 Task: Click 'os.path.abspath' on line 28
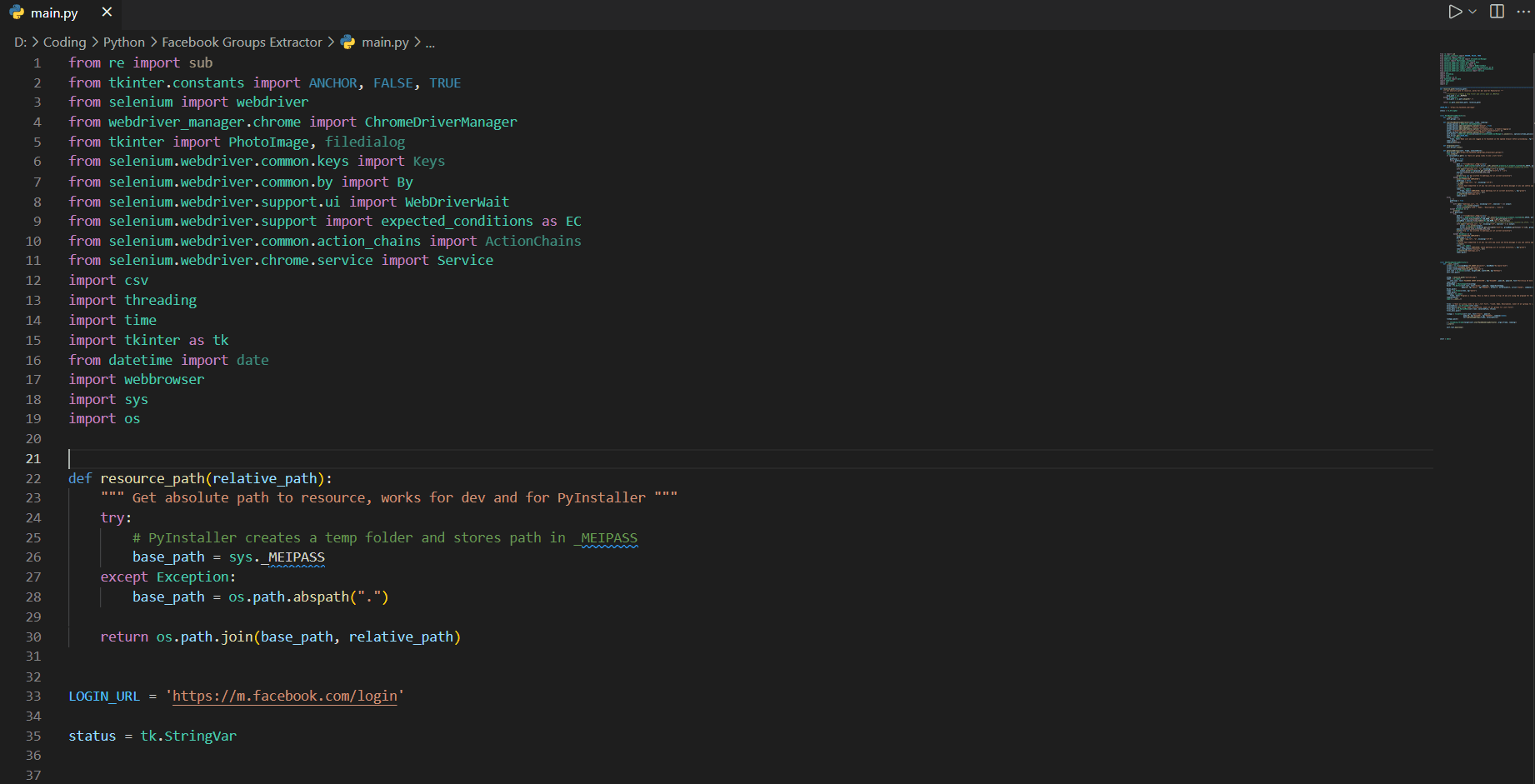288,597
